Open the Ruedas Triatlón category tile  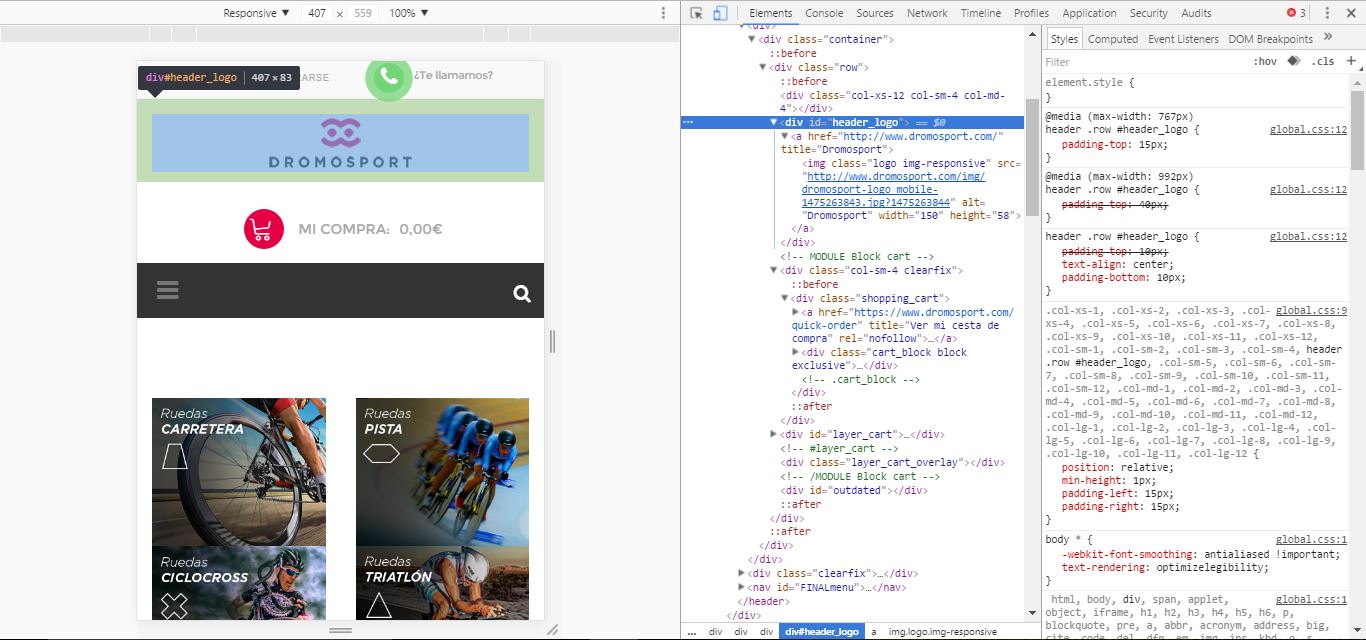[442, 583]
